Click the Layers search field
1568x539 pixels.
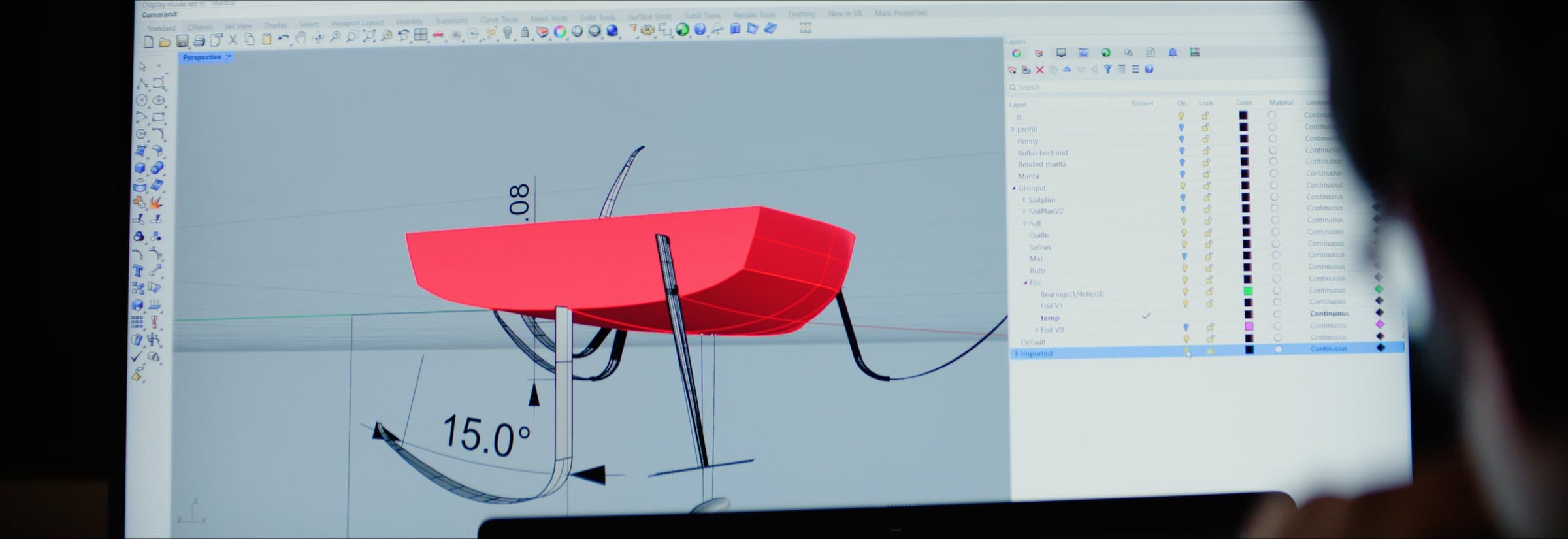[x=1169, y=87]
